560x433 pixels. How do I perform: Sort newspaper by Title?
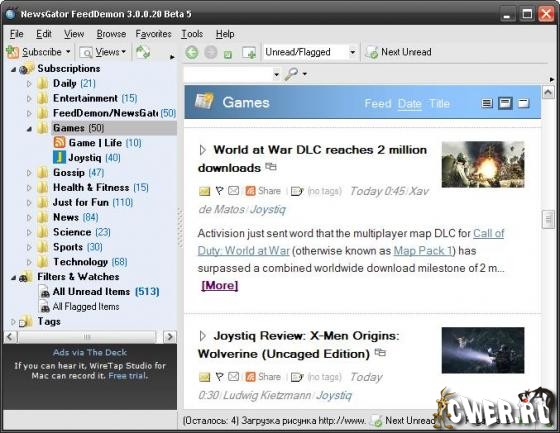pos(439,104)
